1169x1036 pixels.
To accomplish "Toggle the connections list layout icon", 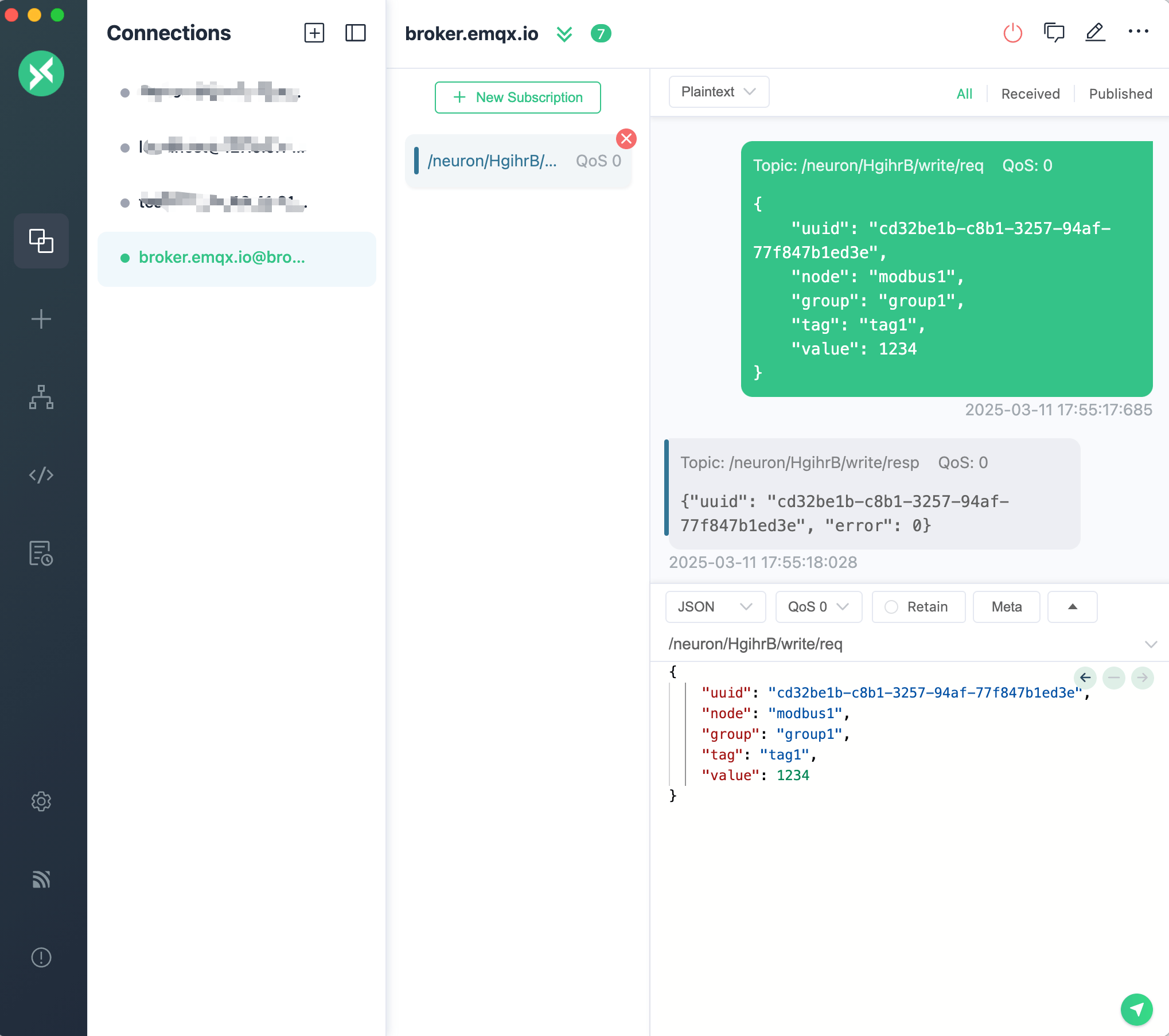I will 356,33.
